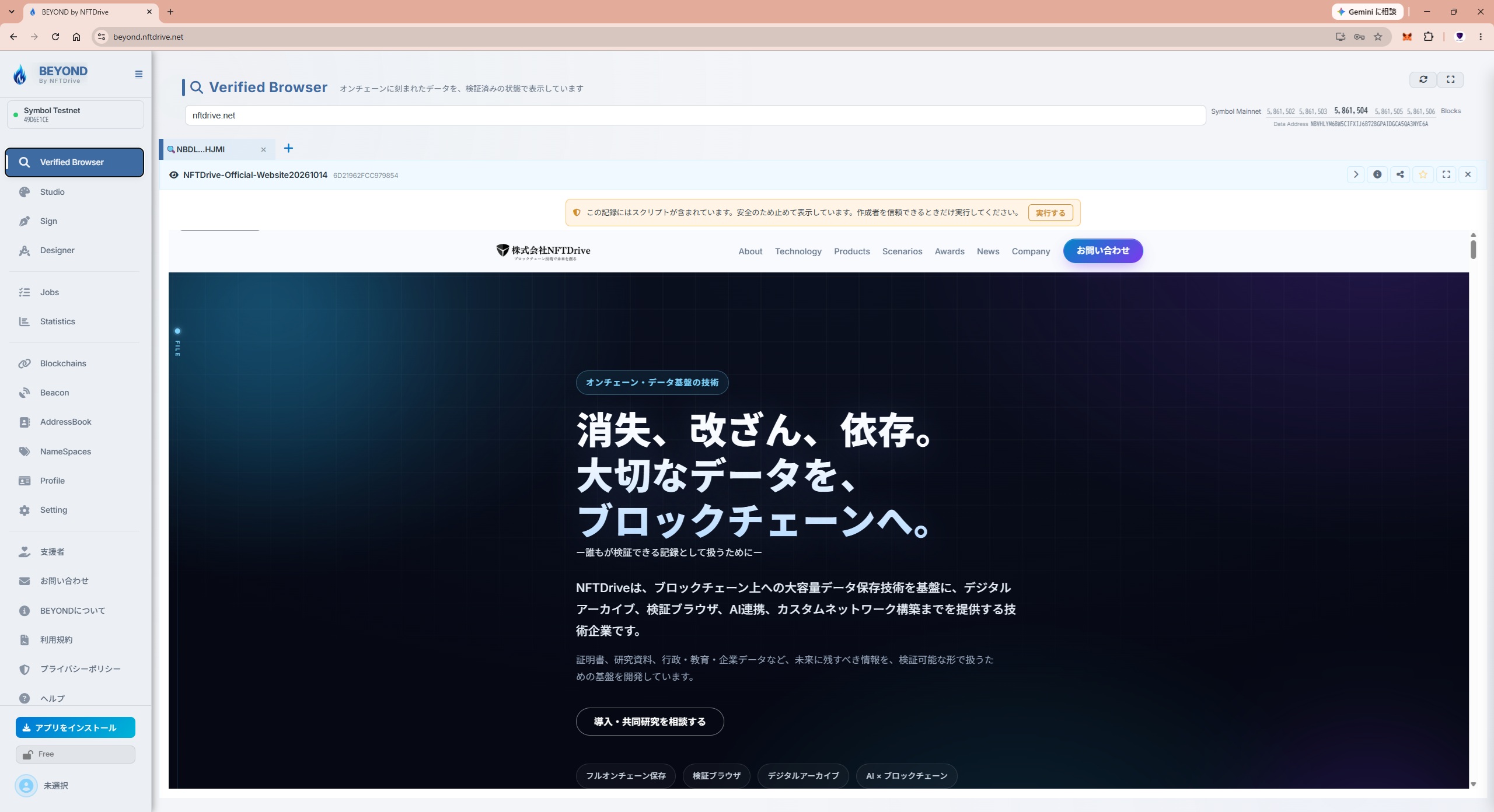Click the embedded page vertical scrollbar thumb
Screen dimensions: 1494x812
click(1473, 249)
